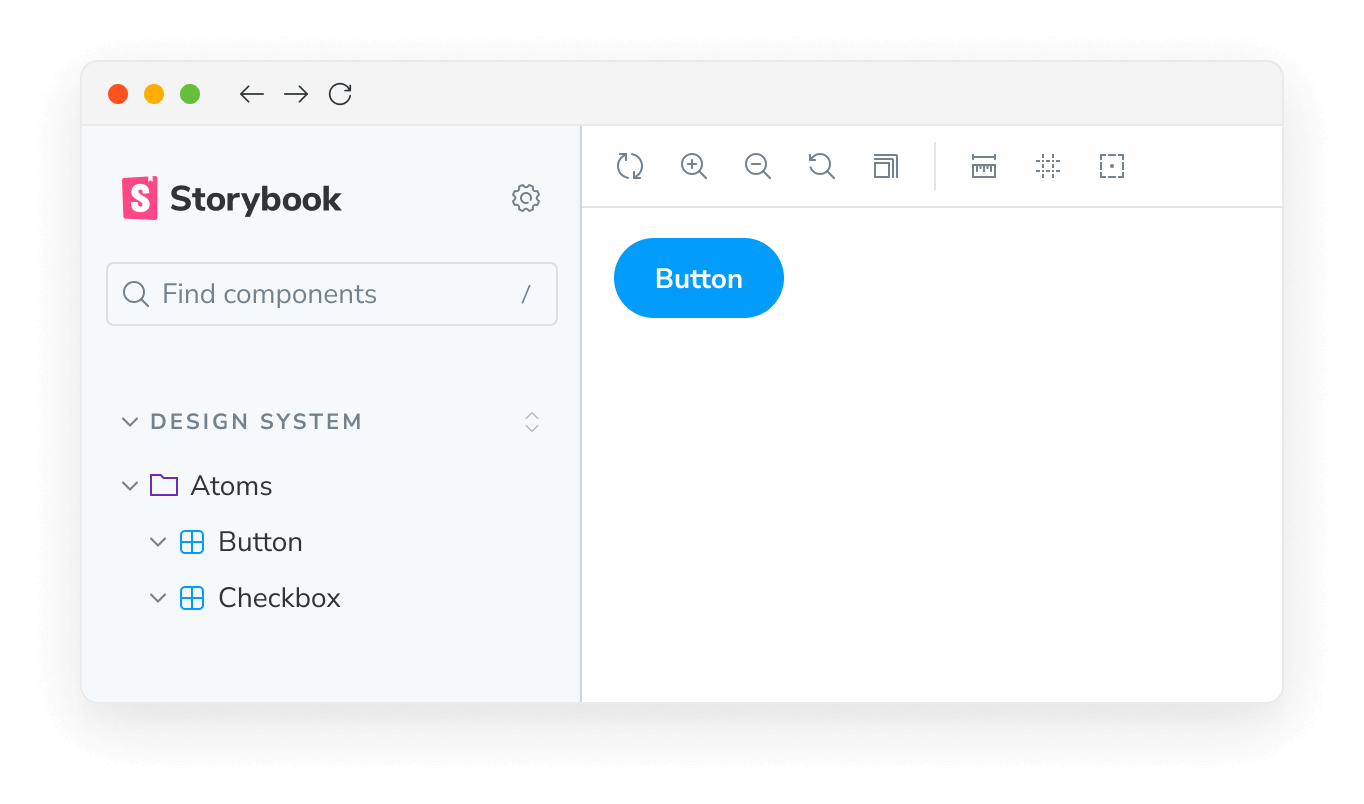Open Storybook settings via gear icon

tap(526, 198)
